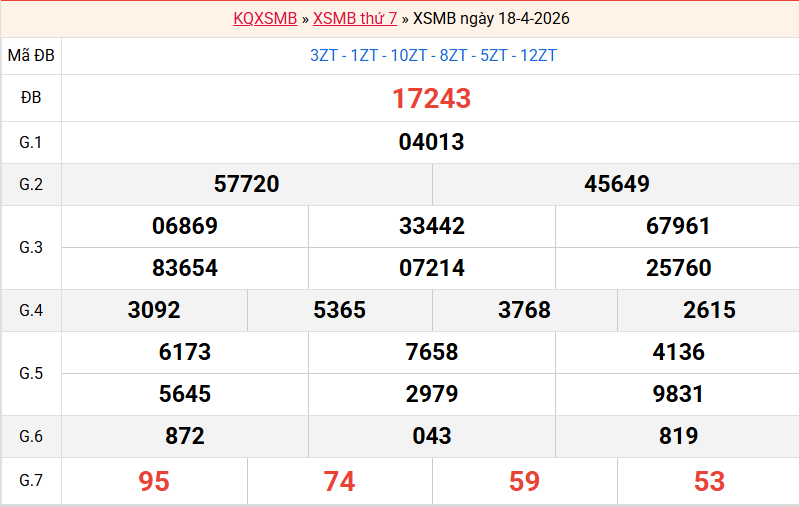Select G.6 number 043
Screen dimensions: 799x507
[431, 436]
